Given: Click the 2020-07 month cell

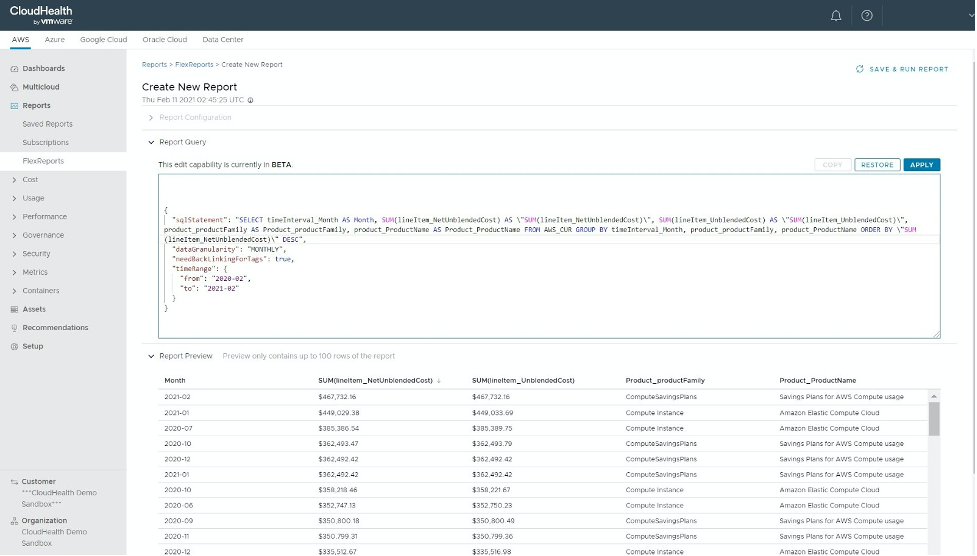Looking at the screenshot, I should click(178, 429).
